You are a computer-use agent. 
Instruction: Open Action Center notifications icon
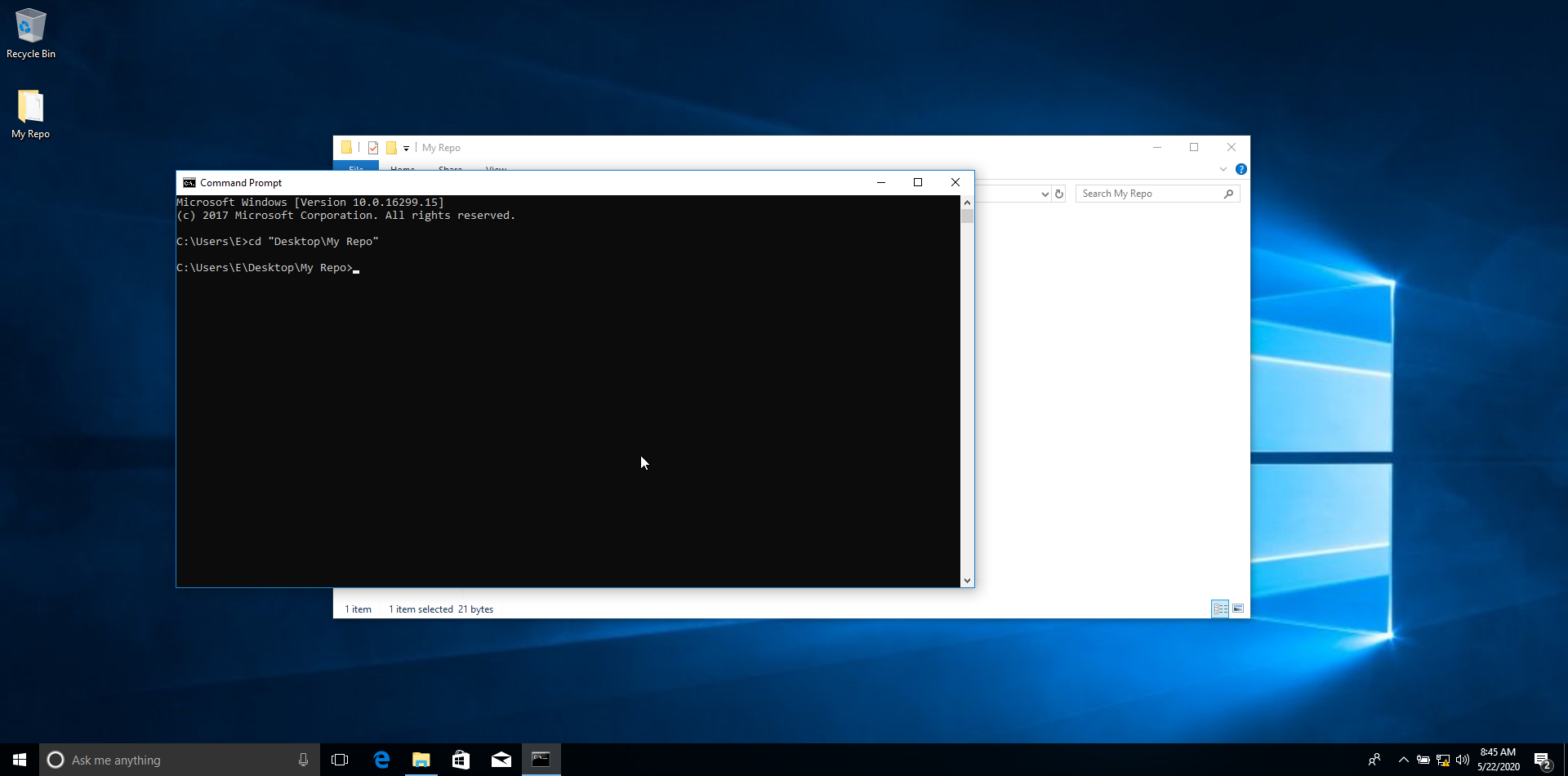[1543, 760]
